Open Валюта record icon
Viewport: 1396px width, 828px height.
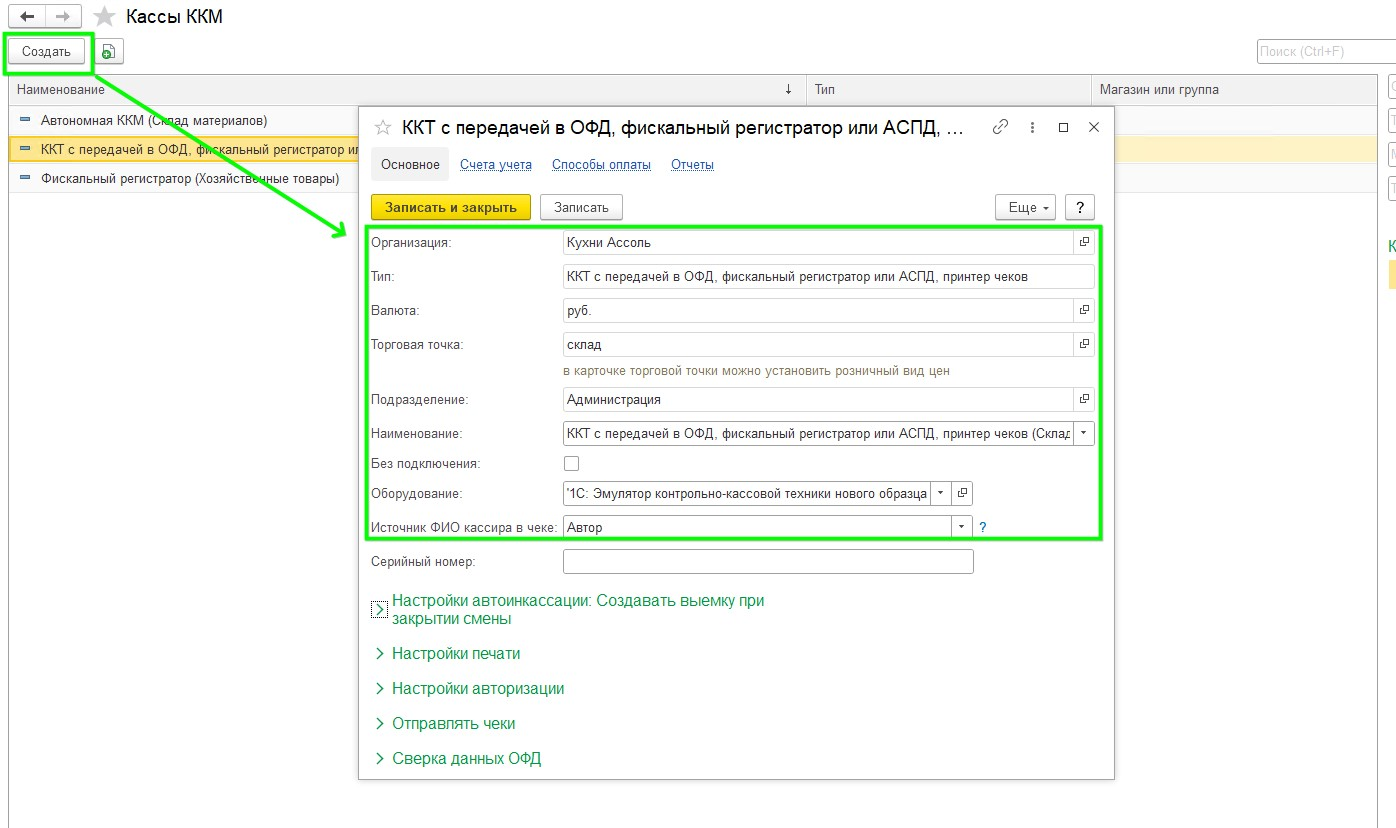tap(1084, 311)
